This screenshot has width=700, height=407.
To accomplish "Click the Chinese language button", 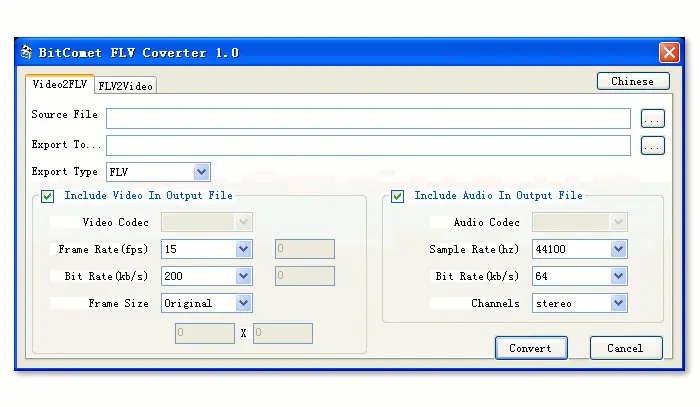I will coord(633,81).
